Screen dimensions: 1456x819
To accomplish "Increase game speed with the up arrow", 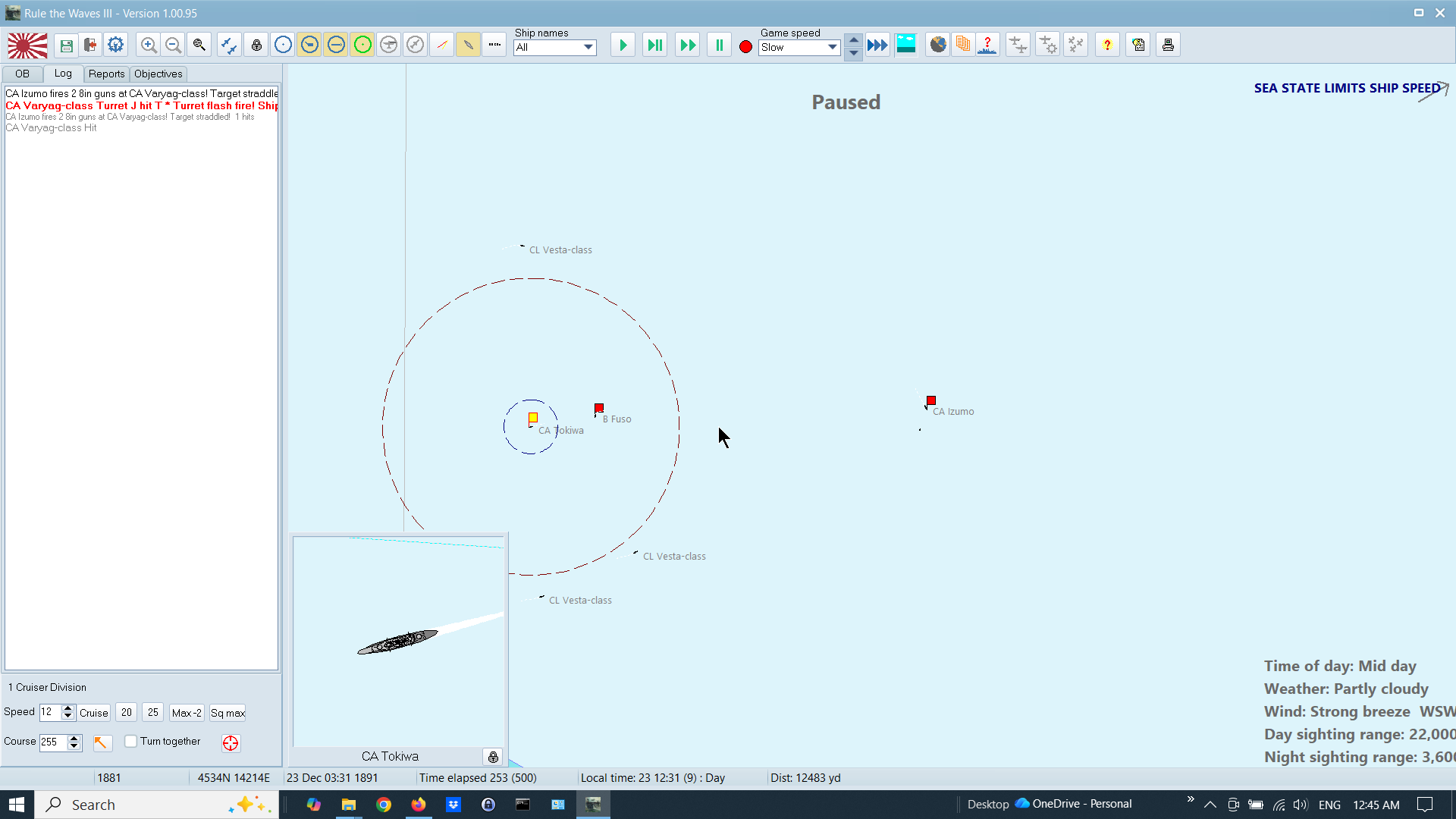I will [854, 40].
